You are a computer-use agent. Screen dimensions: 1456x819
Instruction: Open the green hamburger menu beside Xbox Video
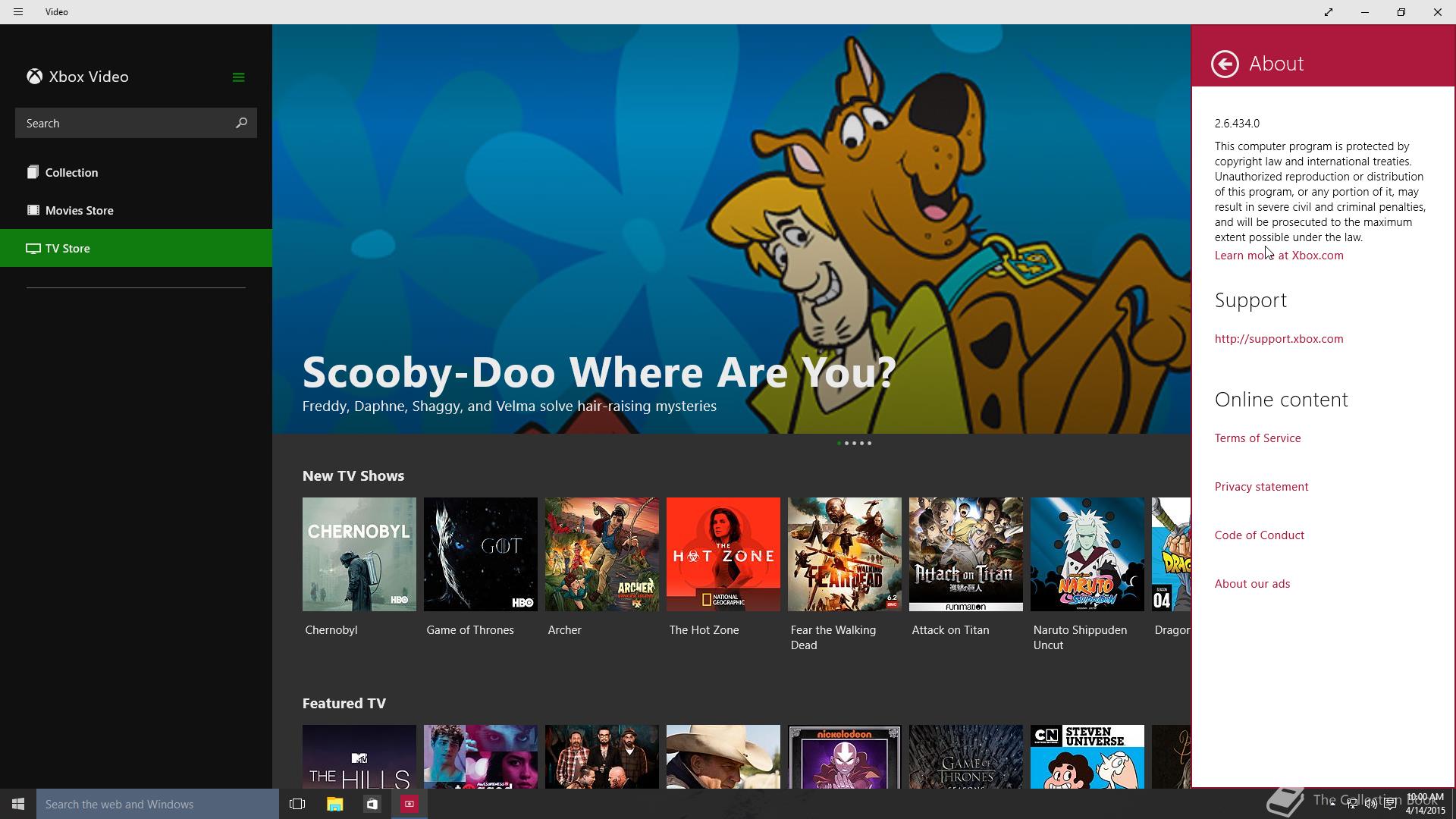click(238, 77)
